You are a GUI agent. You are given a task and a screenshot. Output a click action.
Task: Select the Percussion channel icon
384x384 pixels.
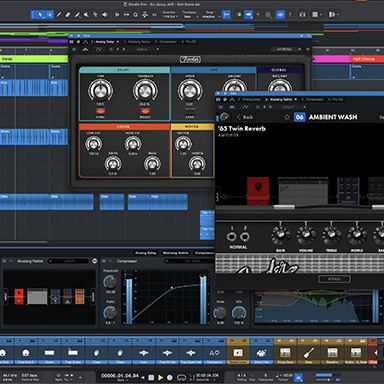point(214,353)
